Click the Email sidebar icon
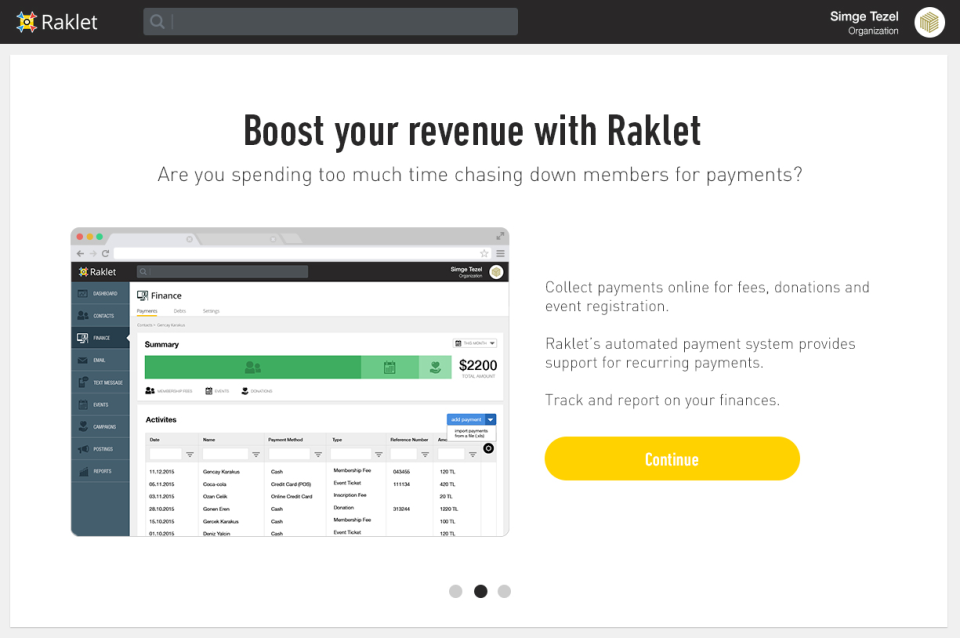Screen dimensions: 960x638 click(81, 360)
